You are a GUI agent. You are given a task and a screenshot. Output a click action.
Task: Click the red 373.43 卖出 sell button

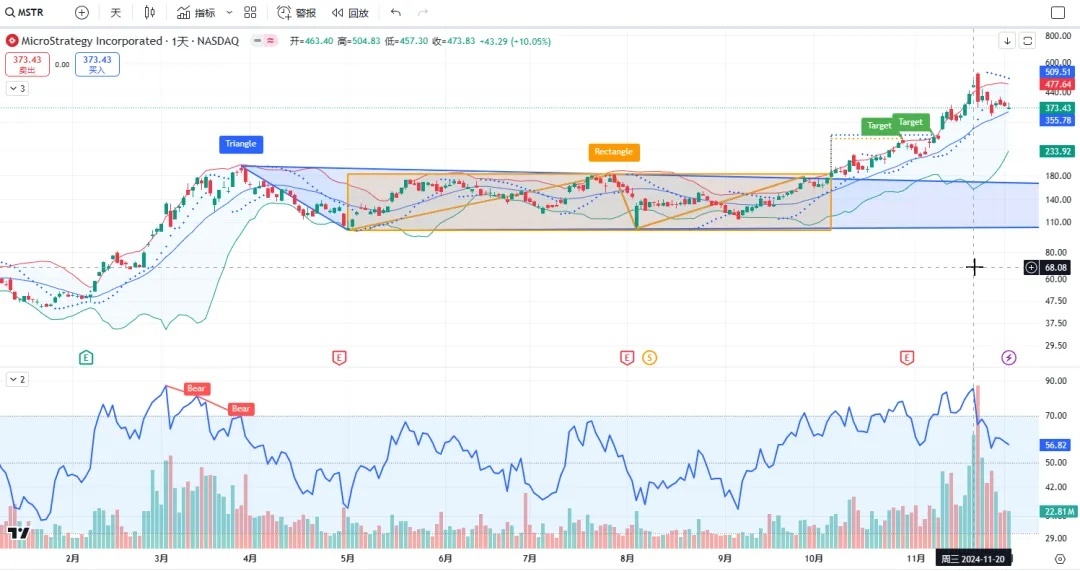(x=26, y=64)
